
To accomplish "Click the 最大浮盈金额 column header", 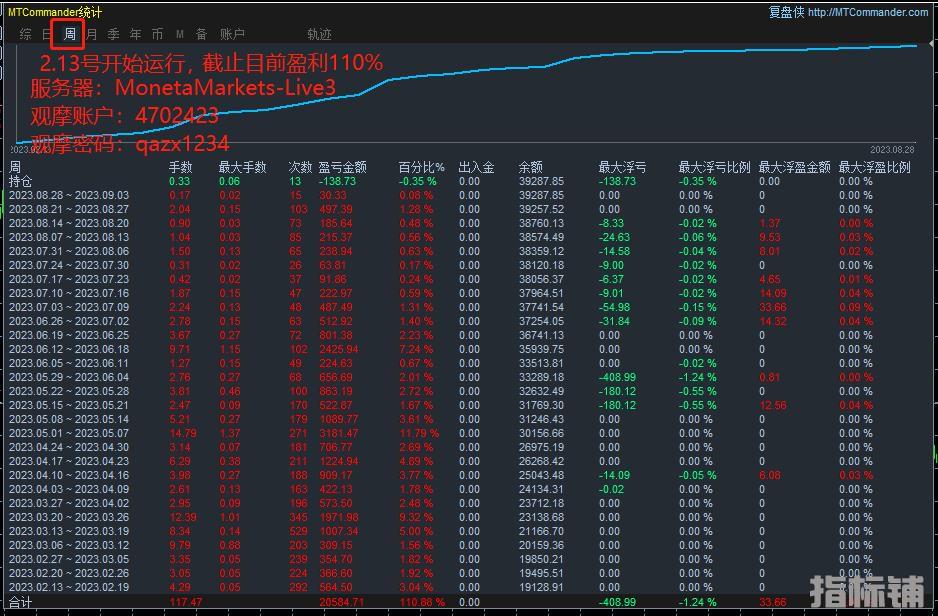I will coord(794,167).
